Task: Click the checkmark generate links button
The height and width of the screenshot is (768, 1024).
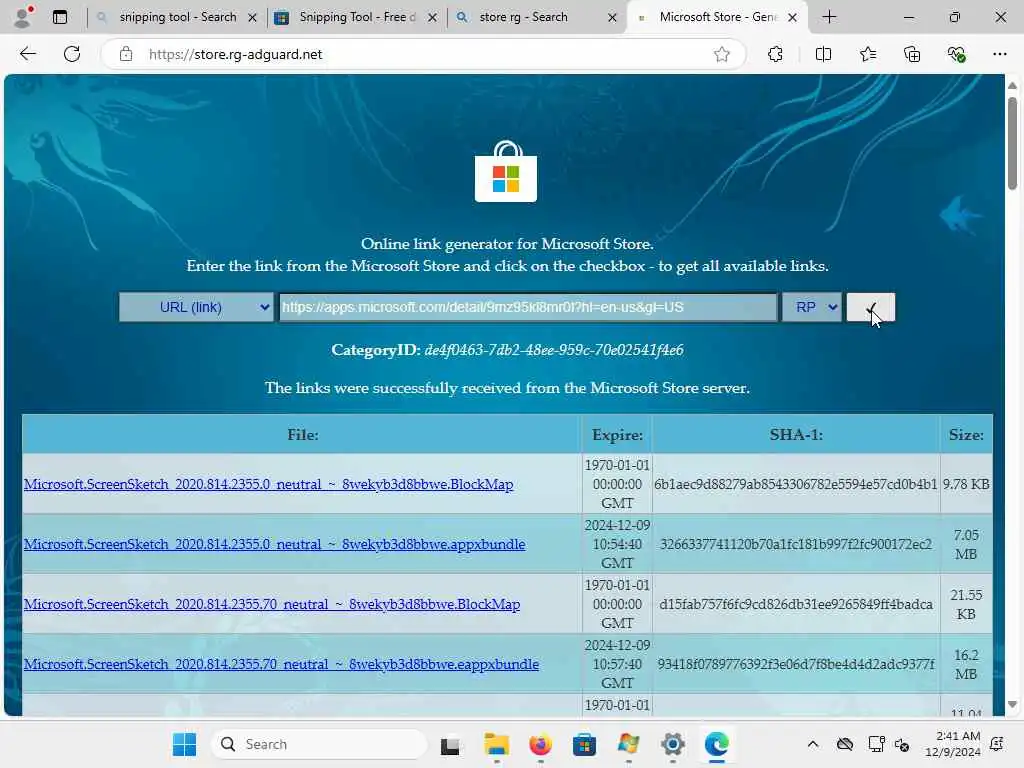Action: click(871, 307)
